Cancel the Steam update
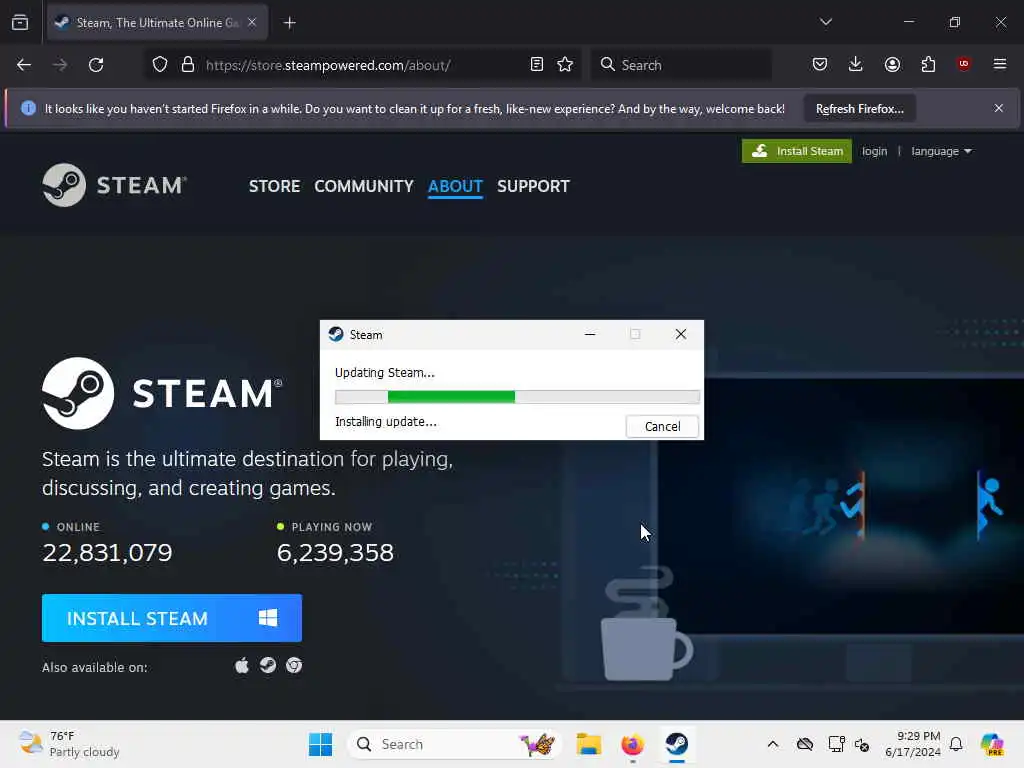 pyautogui.click(x=662, y=426)
